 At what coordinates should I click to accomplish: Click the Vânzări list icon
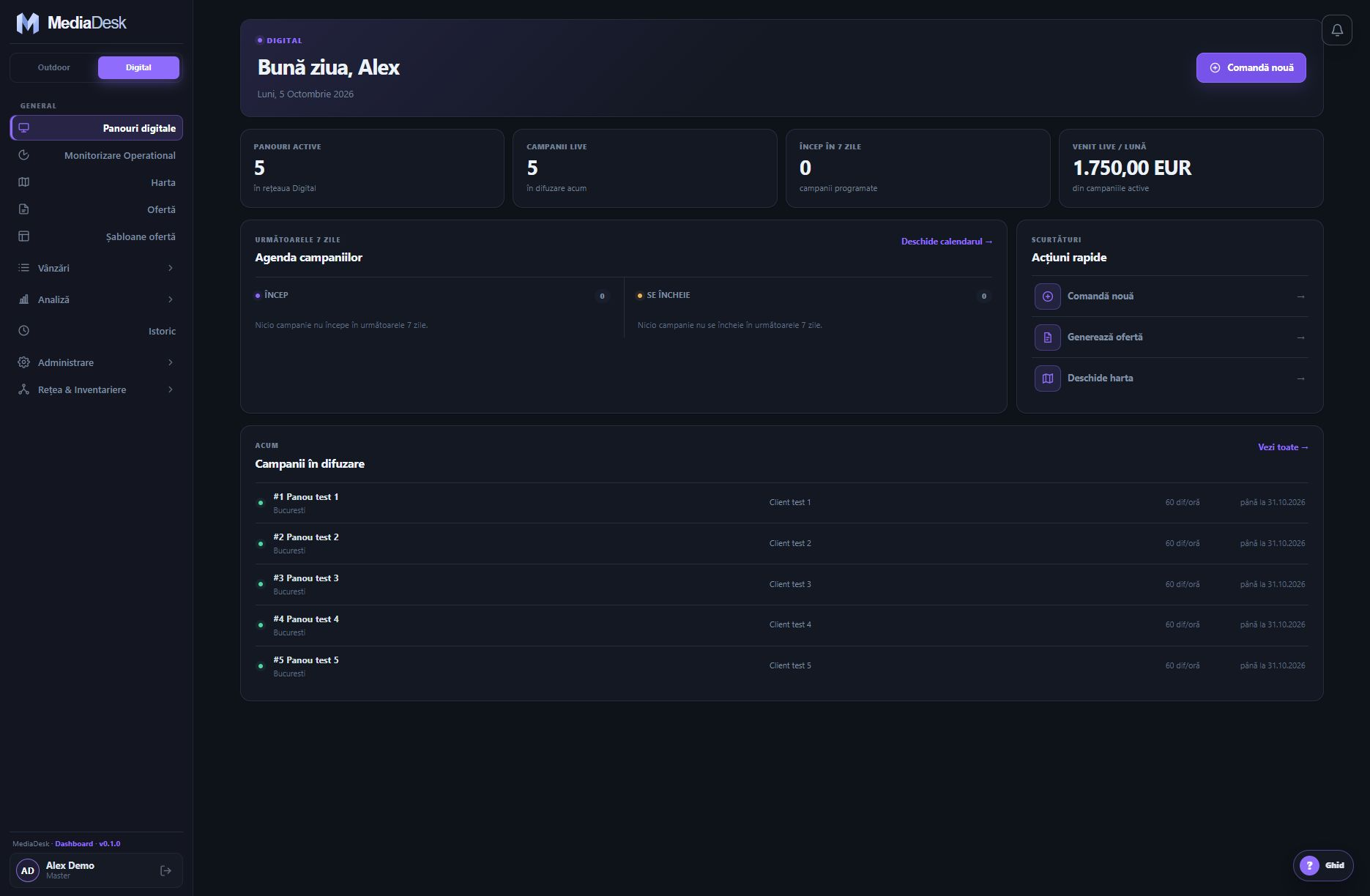pos(24,268)
